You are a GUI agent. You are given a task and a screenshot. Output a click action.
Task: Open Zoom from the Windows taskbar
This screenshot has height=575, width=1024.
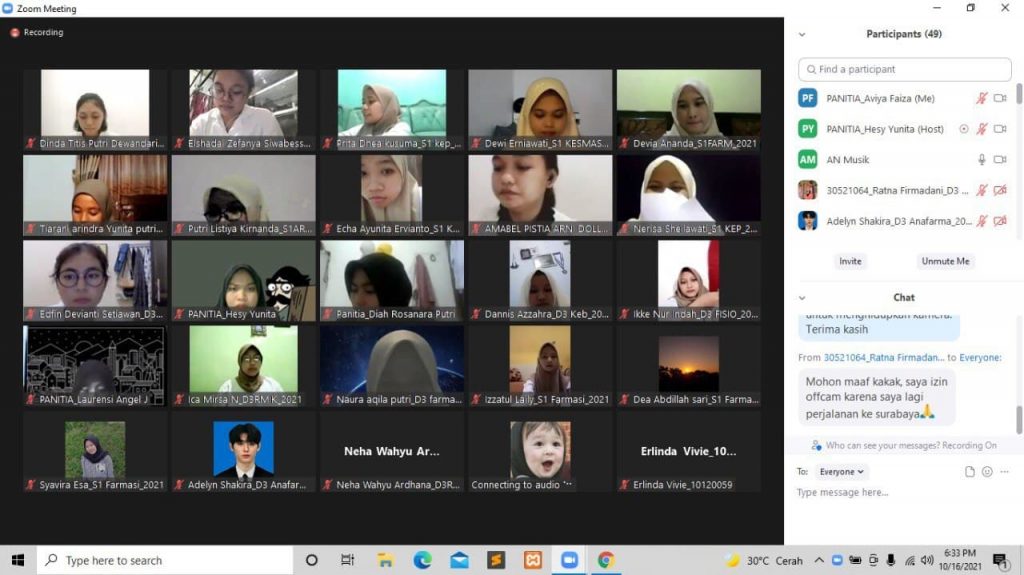pos(570,560)
